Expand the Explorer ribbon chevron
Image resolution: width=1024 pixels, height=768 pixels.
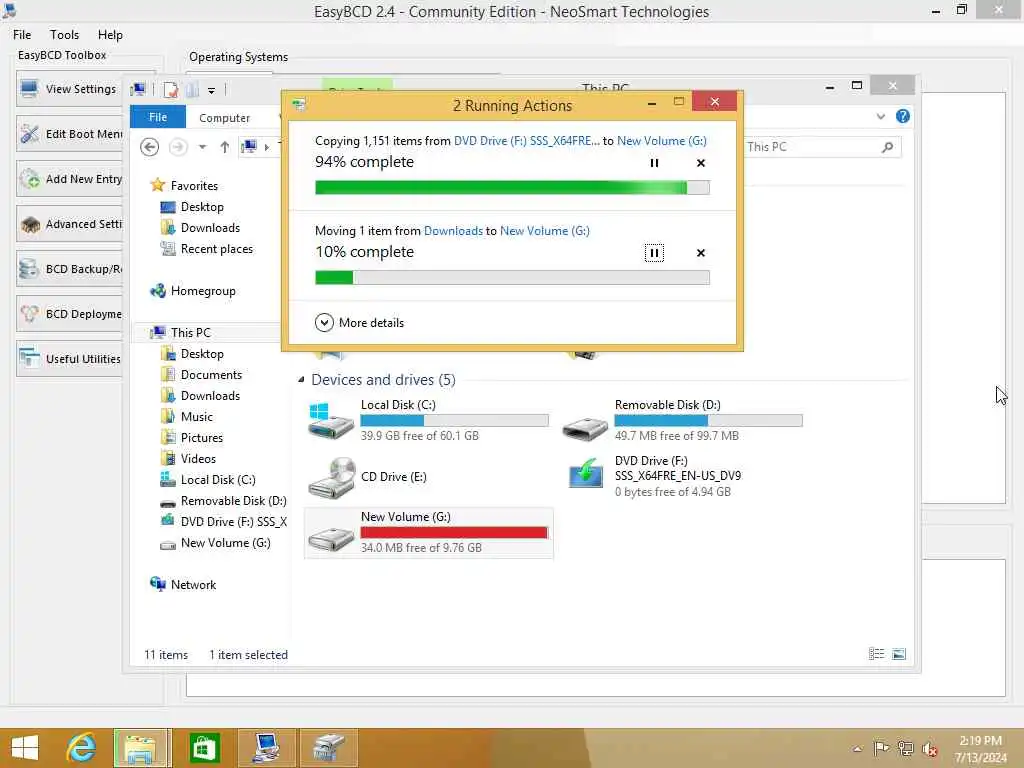tap(880, 116)
